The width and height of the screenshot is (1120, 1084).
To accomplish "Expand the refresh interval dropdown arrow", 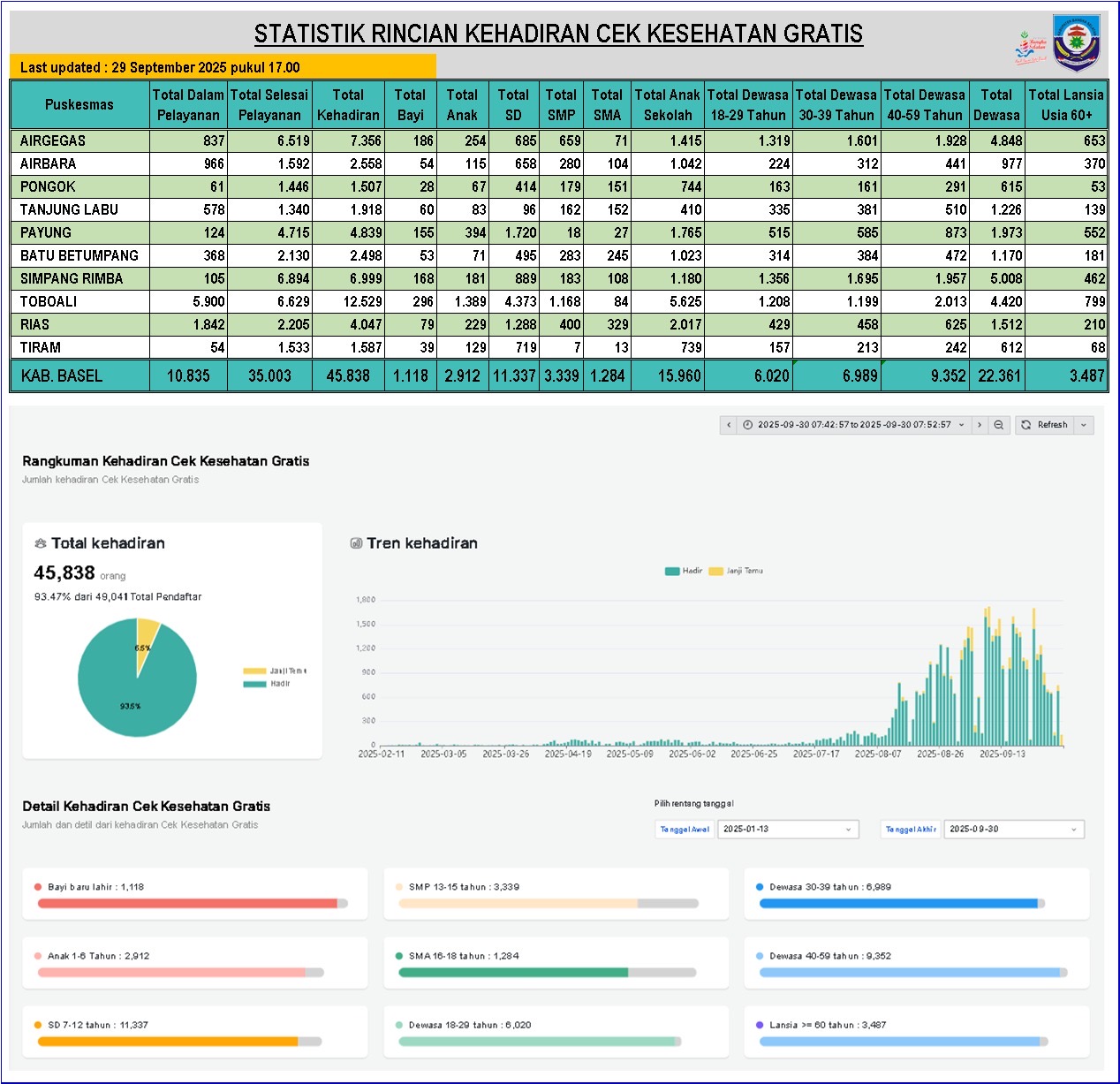I will click(x=1085, y=425).
